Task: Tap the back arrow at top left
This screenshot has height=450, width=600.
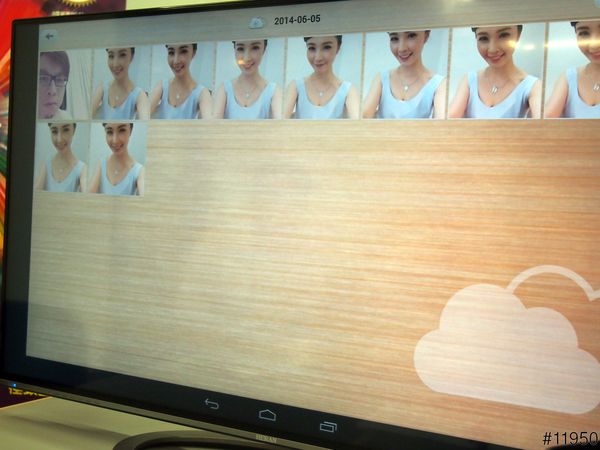Action: point(49,36)
